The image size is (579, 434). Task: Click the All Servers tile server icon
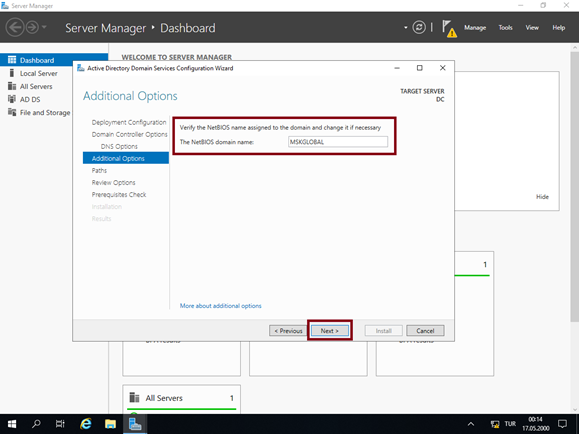point(134,397)
